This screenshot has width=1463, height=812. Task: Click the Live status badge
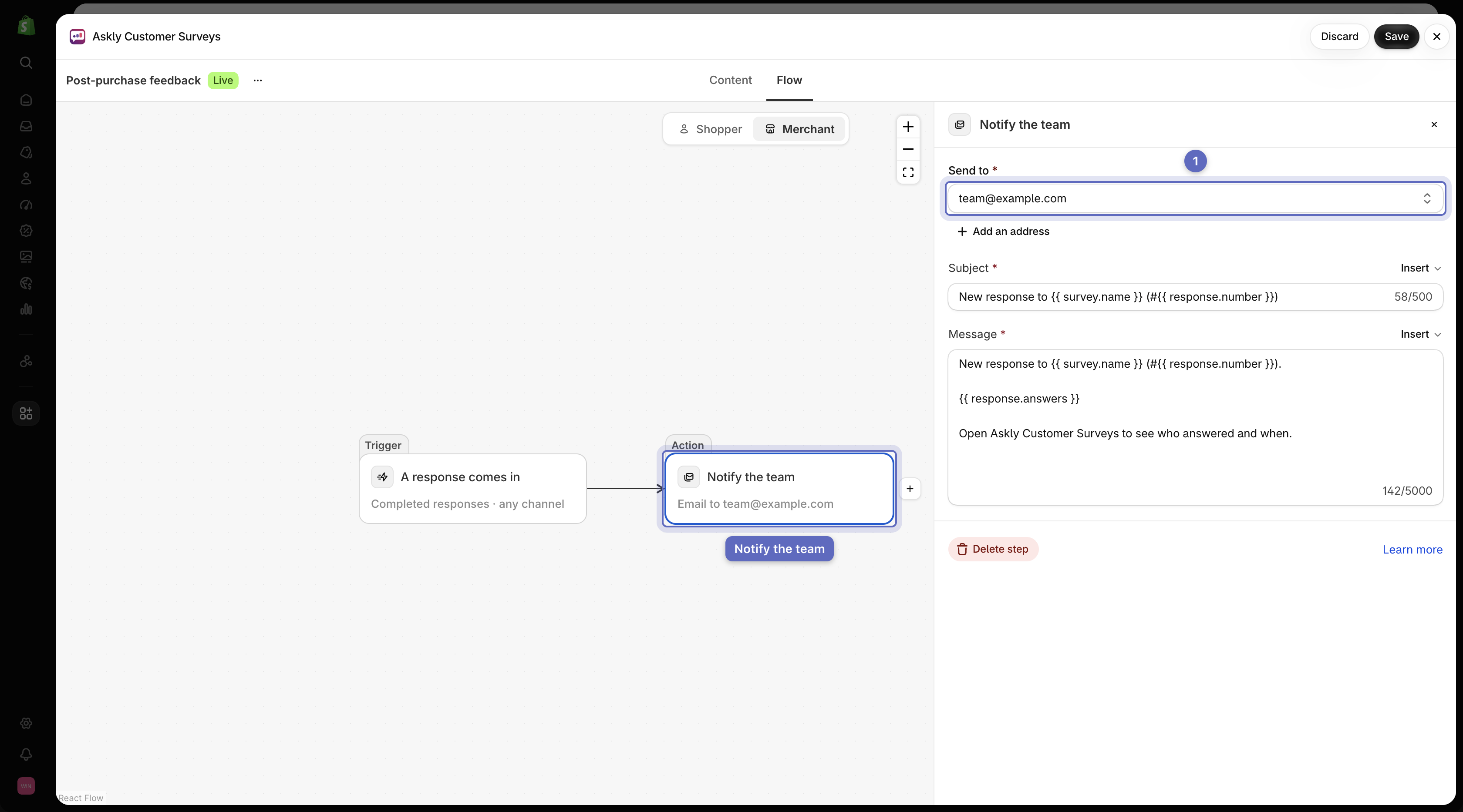point(222,80)
